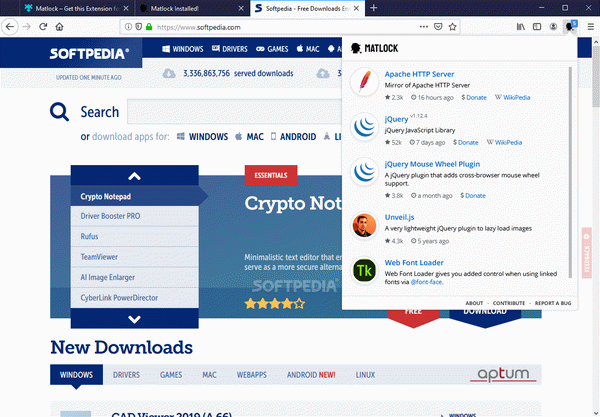Click the Apache feather logo

coord(364,82)
